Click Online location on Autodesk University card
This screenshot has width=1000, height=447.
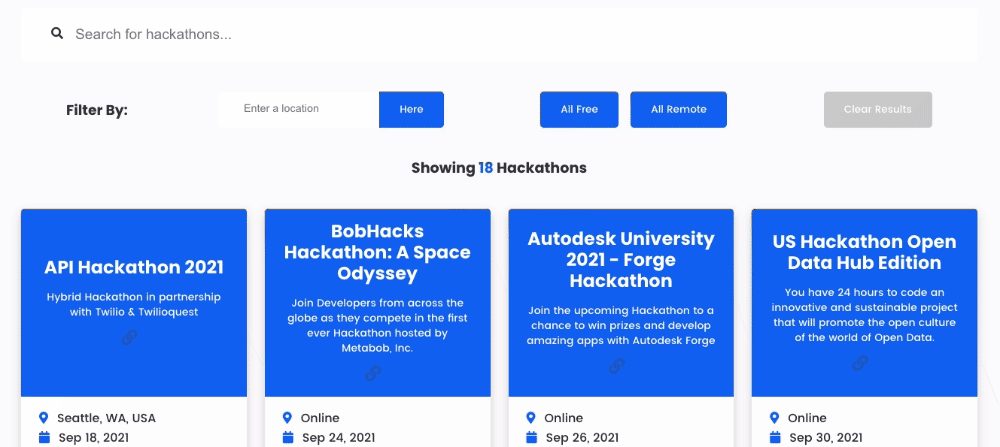tap(564, 418)
